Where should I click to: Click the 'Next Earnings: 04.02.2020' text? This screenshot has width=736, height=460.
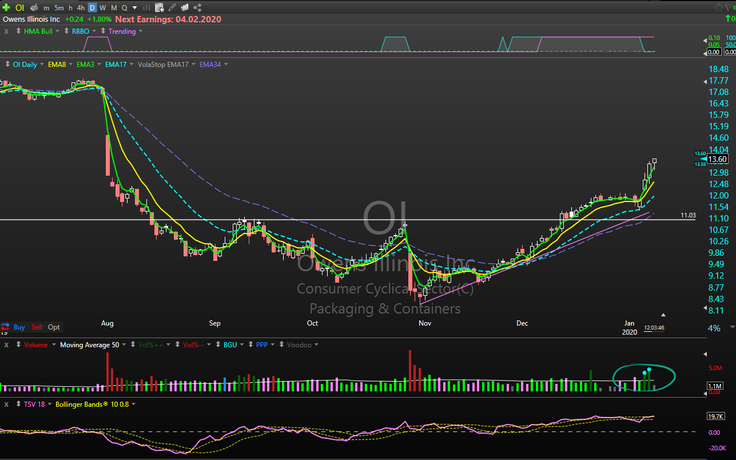(x=168, y=19)
